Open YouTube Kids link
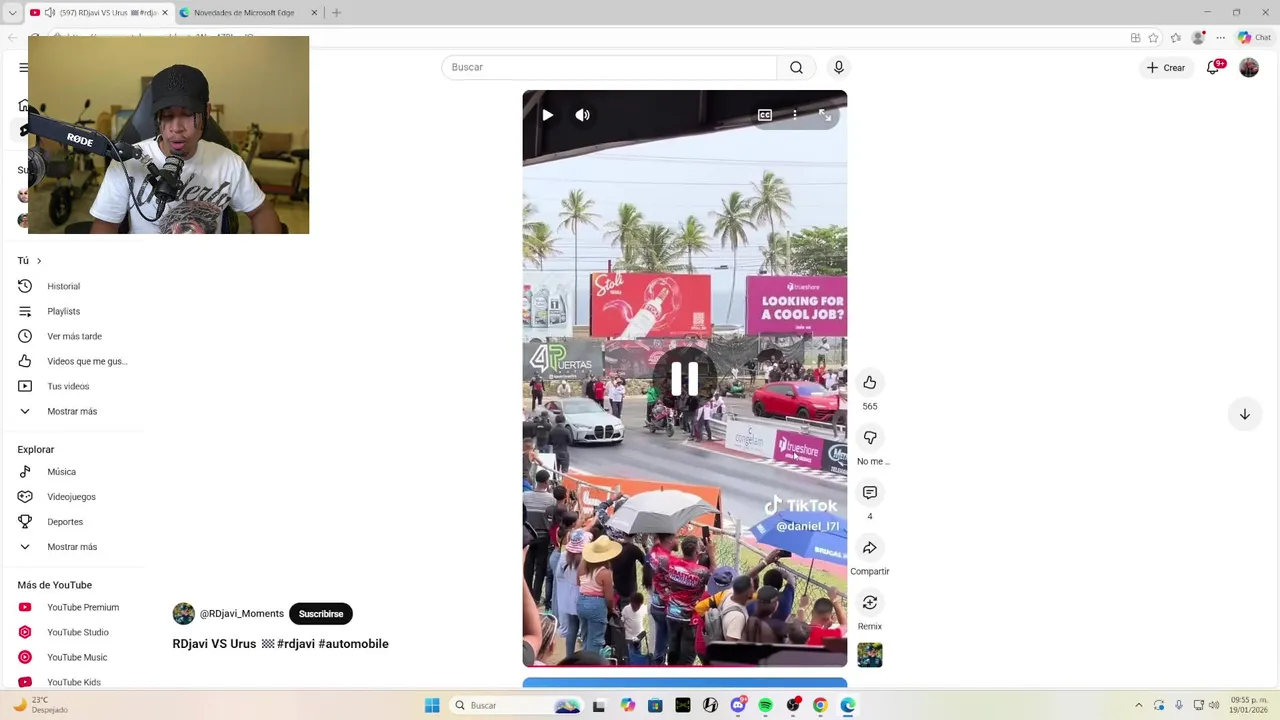Viewport: 1280px width, 720px height. point(72,682)
